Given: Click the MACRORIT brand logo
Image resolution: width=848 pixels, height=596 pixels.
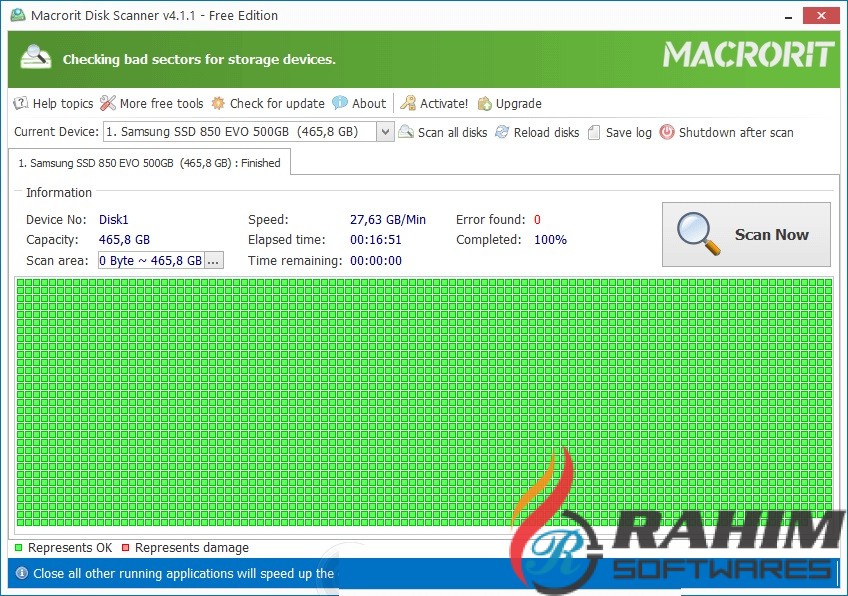Looking at the screenshot, I should [x=748, y=55].
